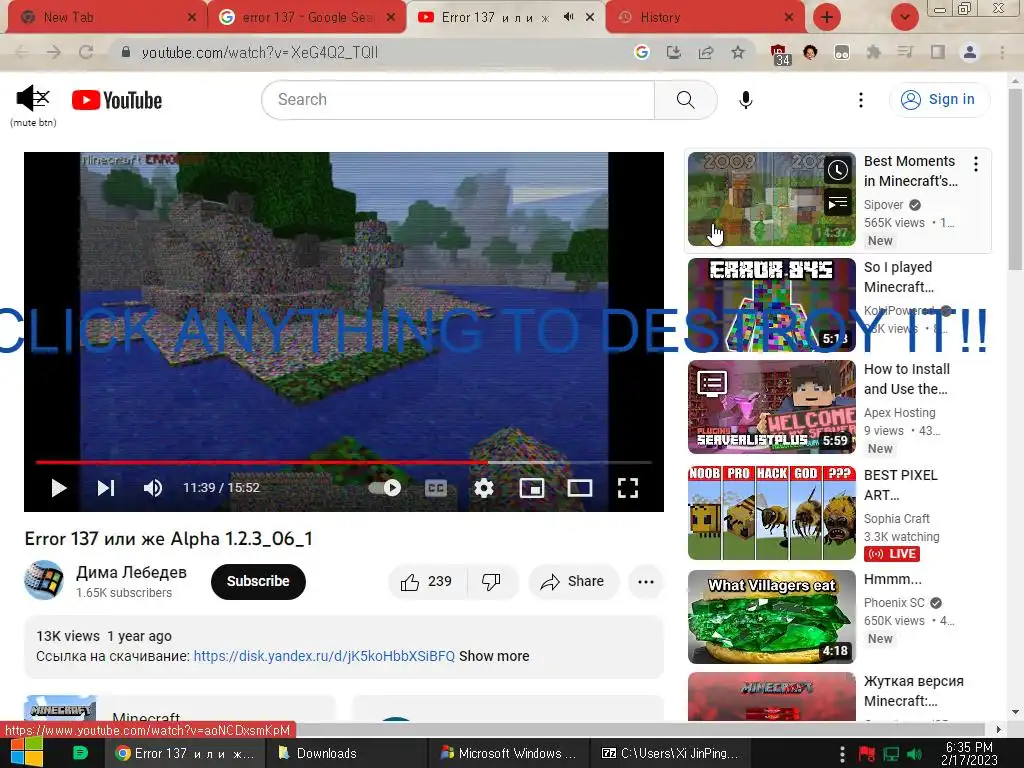Open Microsoft Windows taskbar window
The height and width of the screenshot is (768, 1024).
(508, 753)
